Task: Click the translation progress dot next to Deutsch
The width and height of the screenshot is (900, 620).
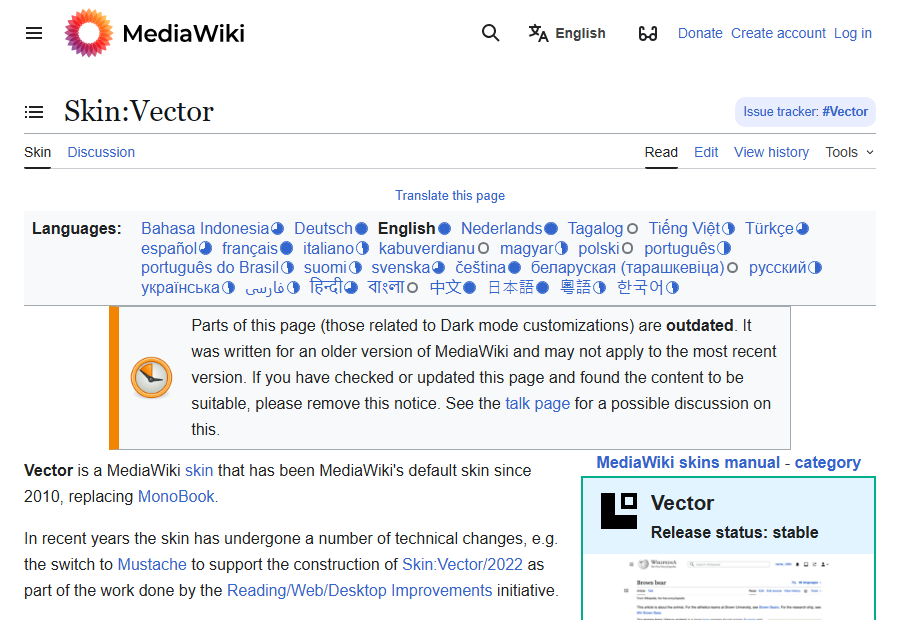Action: click(x=361, y=229)
